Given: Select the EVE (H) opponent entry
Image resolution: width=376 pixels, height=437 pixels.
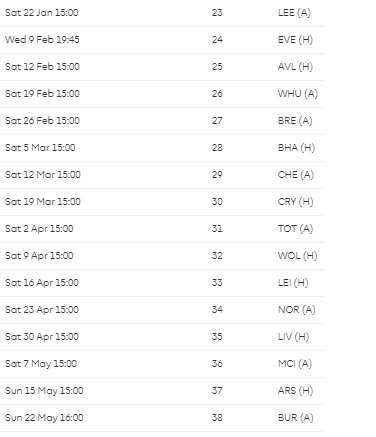Looking at the screenshot, I should [295, 40].
